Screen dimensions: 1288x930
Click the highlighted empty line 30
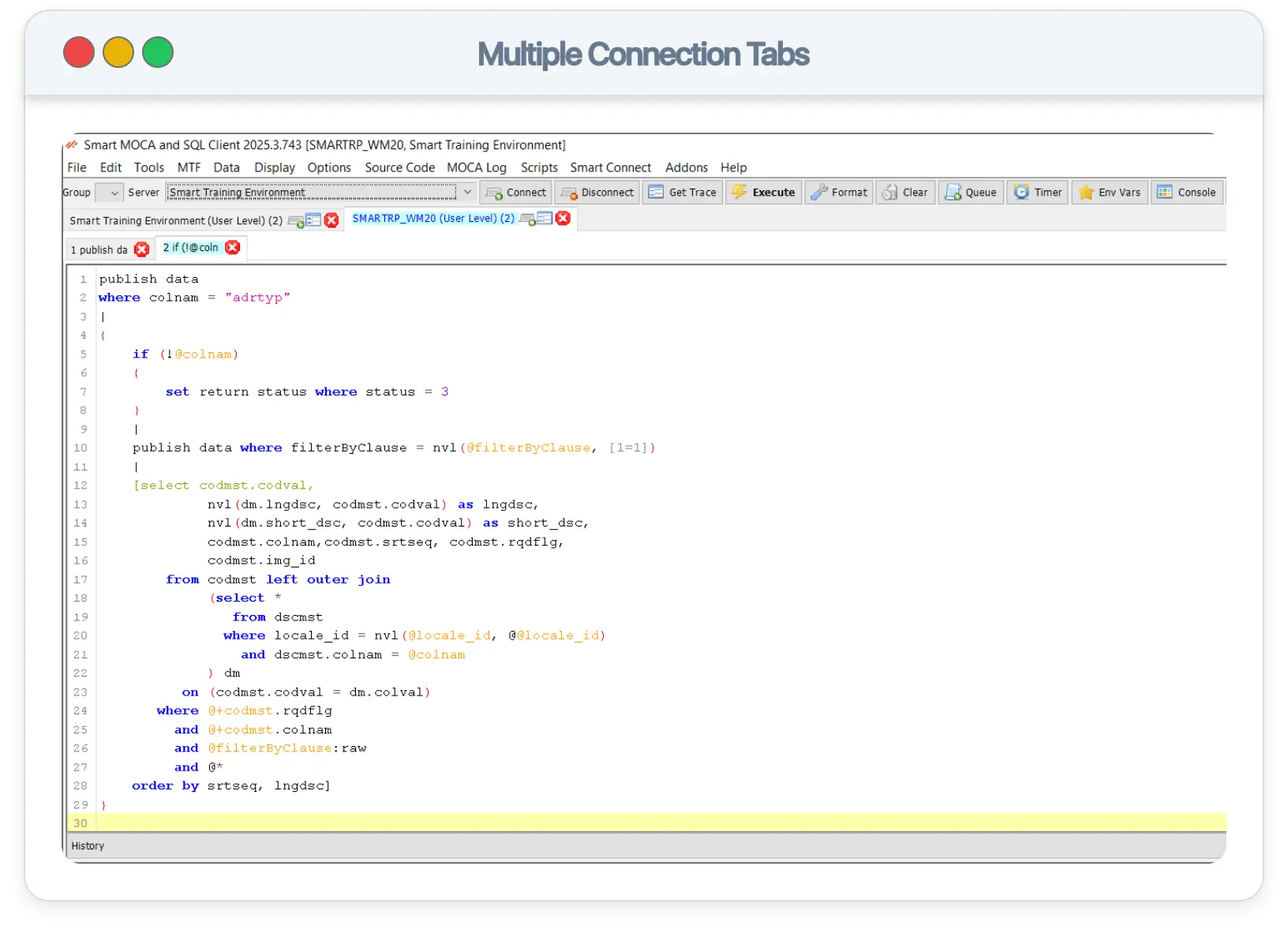(x=661, y=823)
